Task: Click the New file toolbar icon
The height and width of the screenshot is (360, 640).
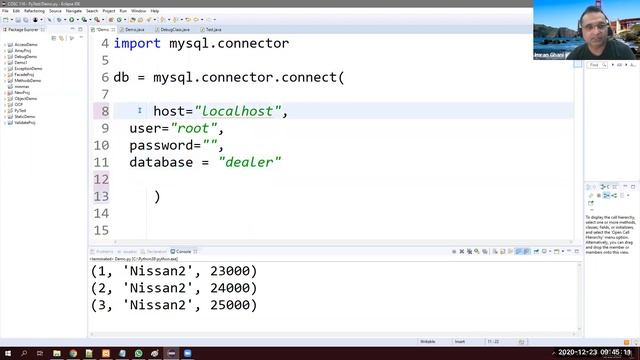Action: point(6,20)
